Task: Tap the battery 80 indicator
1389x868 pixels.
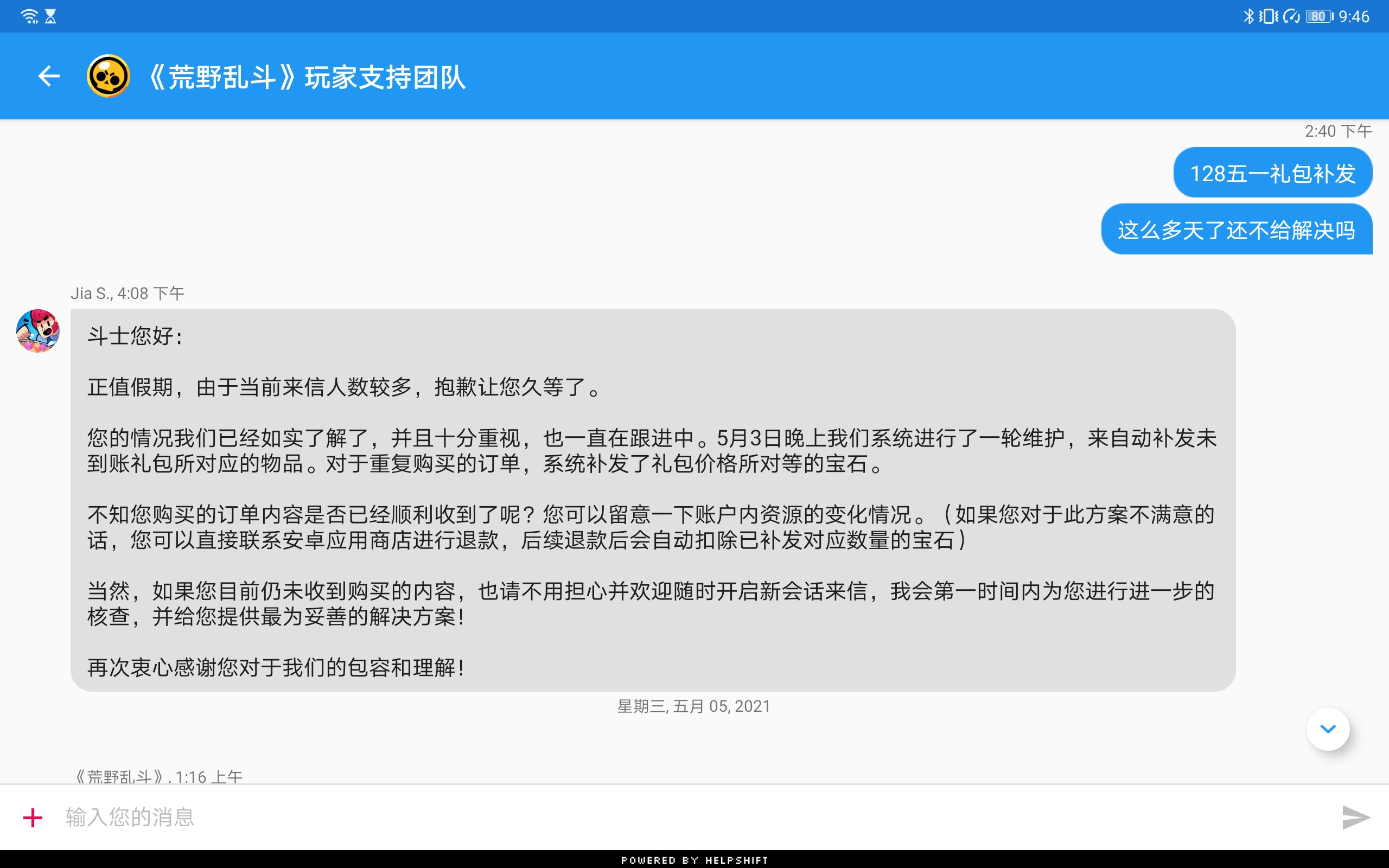Action: tap(1320, 16)
